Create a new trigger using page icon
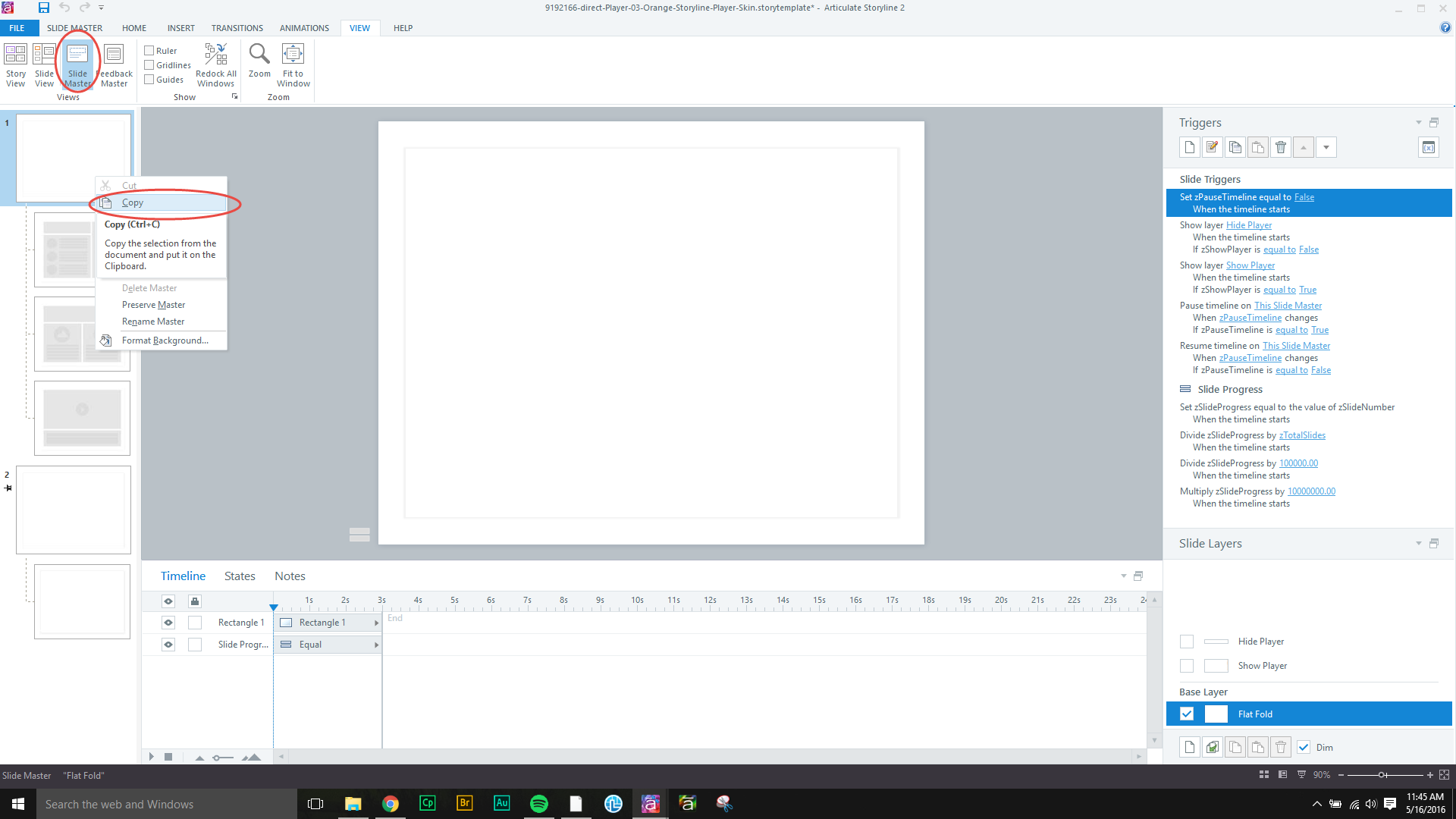1456x819 pixels. tap(1190, 147)
